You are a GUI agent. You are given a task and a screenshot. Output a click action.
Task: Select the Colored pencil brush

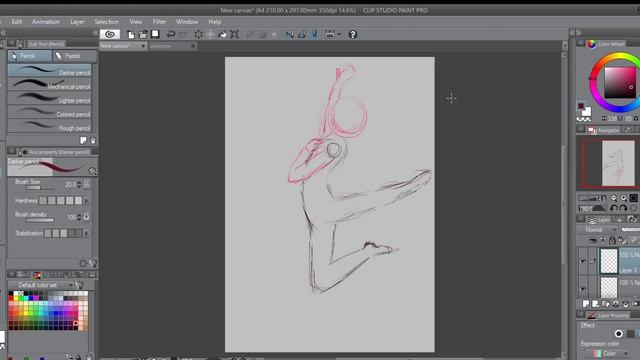click(49, 112)
